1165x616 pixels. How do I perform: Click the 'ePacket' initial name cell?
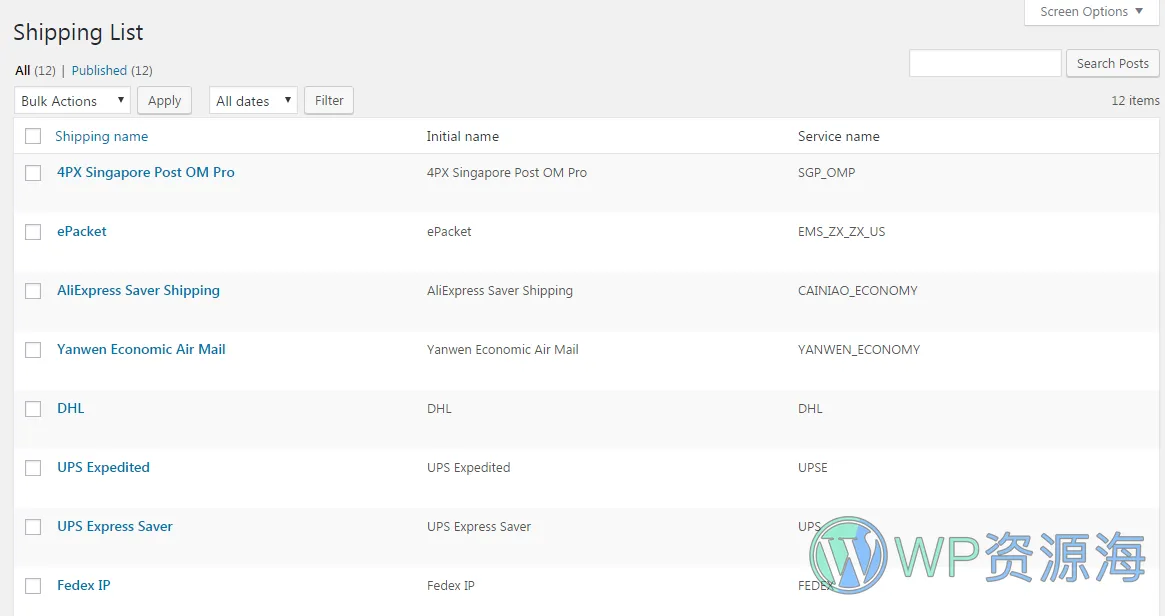tap(450, 232)
